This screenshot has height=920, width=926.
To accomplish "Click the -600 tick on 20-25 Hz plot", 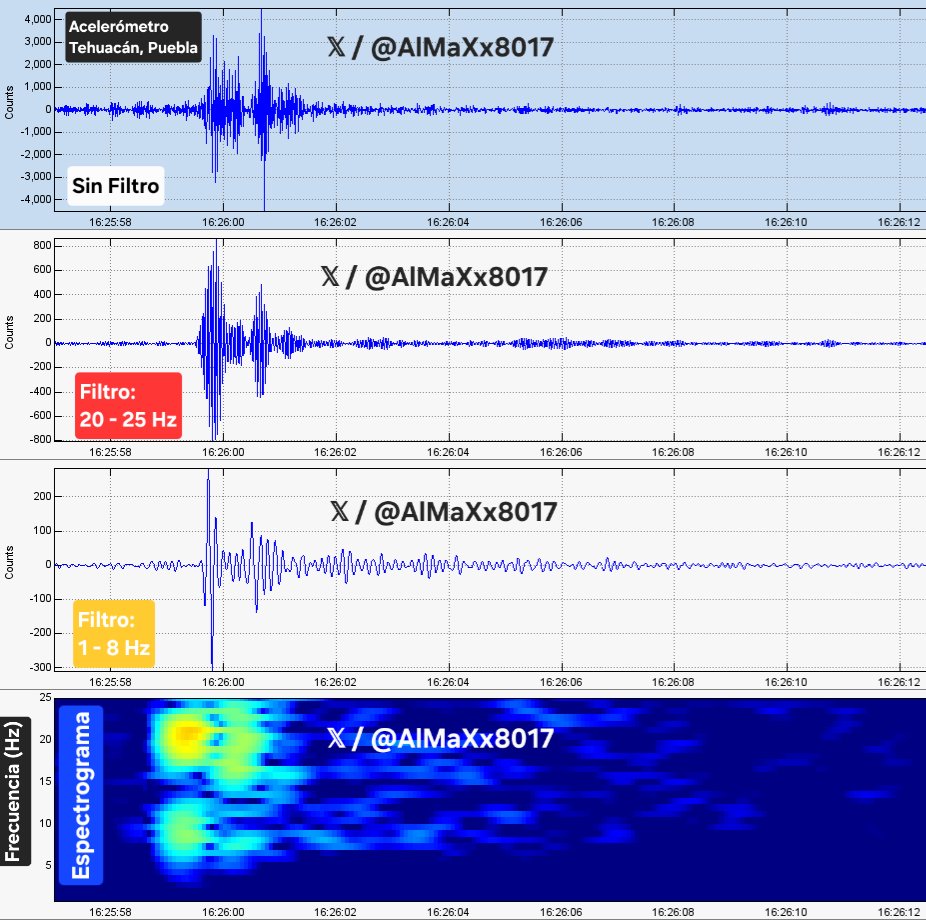I will [41, 416].
